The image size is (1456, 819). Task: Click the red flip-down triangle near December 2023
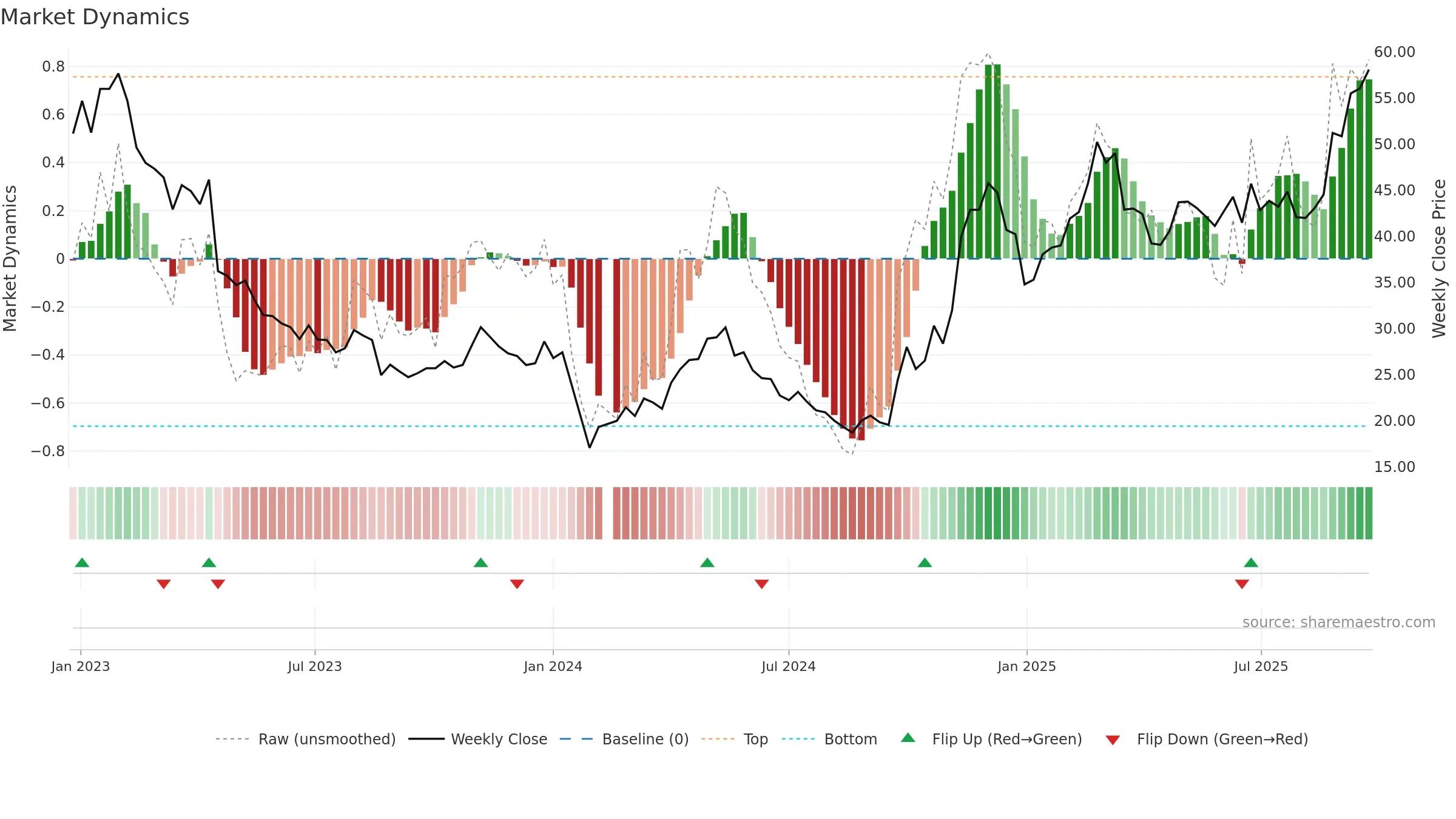[517, 584]
